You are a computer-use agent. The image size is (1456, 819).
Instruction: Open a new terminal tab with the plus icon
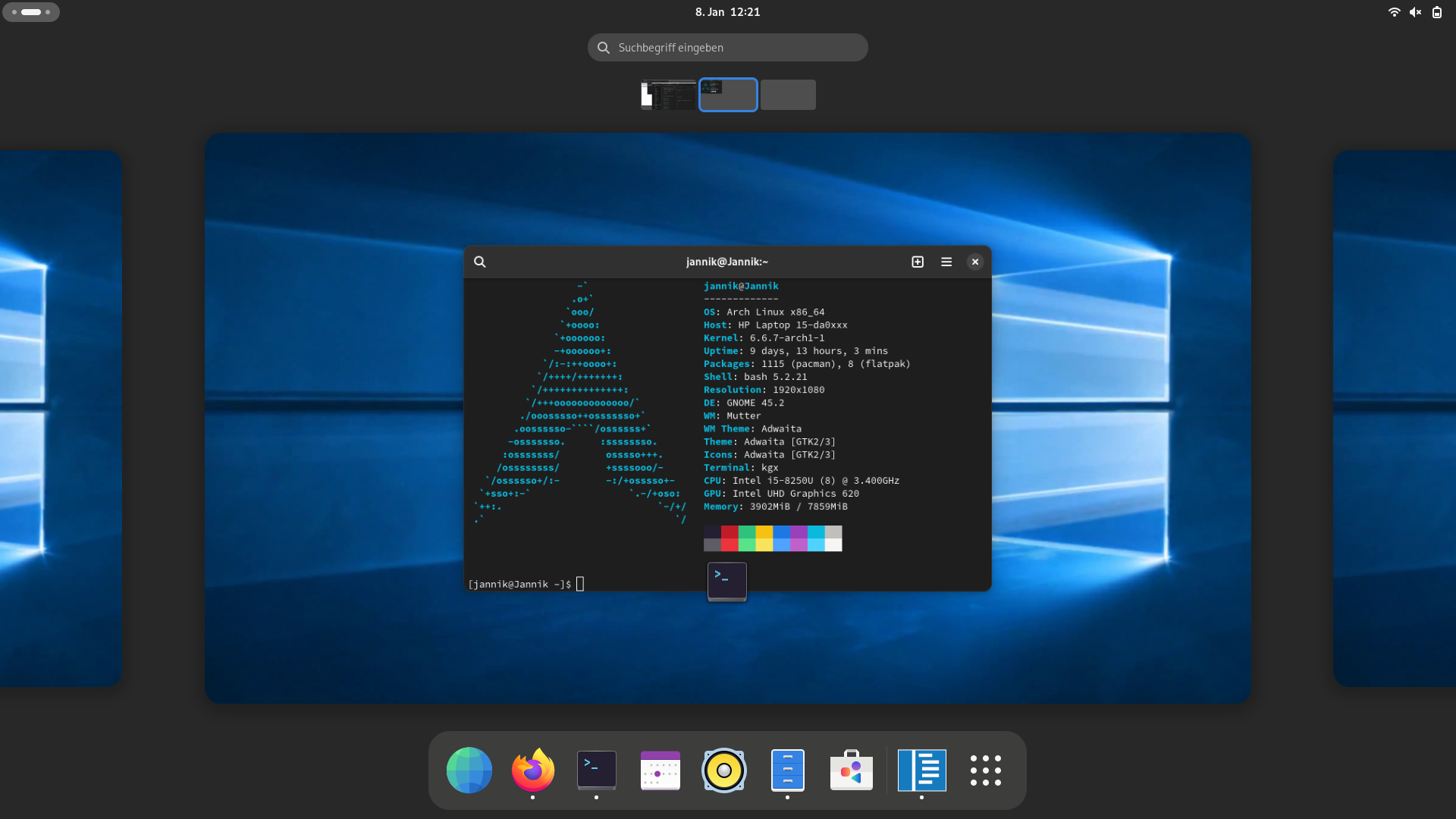(918, 262)
